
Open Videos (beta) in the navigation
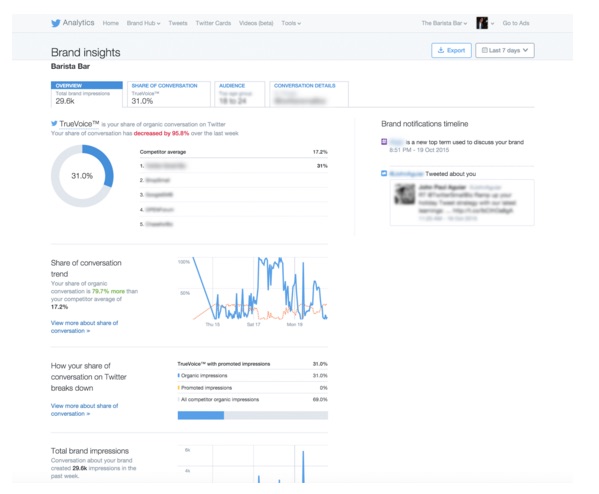256,23
